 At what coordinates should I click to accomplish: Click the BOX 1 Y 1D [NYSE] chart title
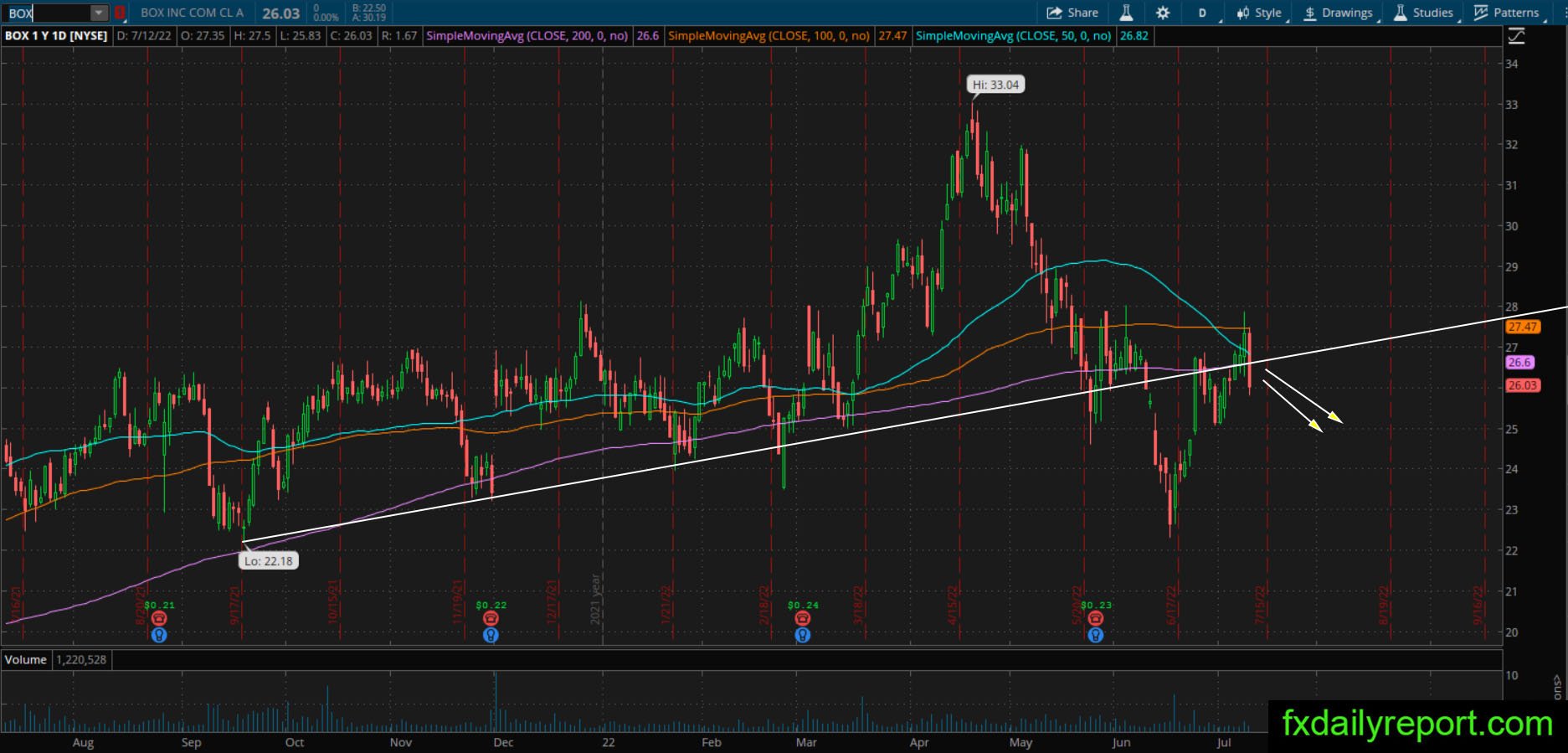(x=56, y=36)
